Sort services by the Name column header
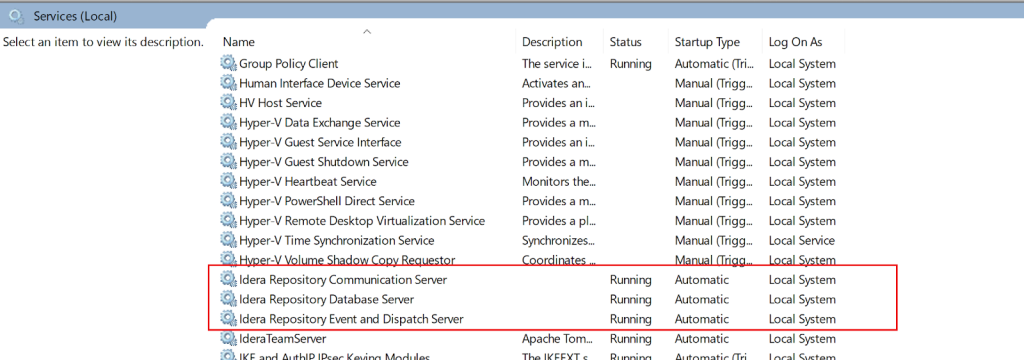The width and height of the screenshot is (1024, 360). point(238,42)
